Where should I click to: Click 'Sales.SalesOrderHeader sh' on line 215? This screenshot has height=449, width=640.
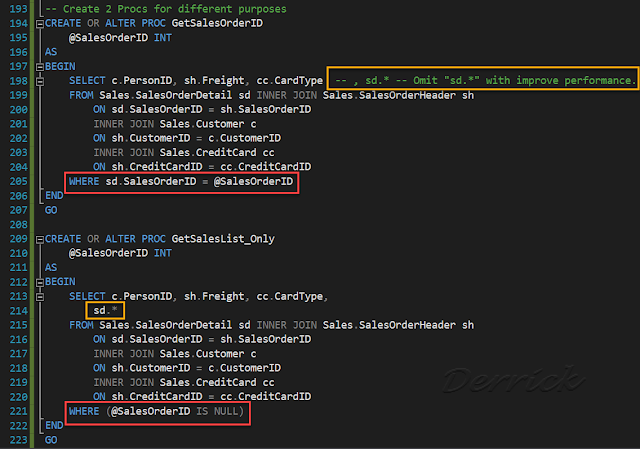click(x=398, y=325)
